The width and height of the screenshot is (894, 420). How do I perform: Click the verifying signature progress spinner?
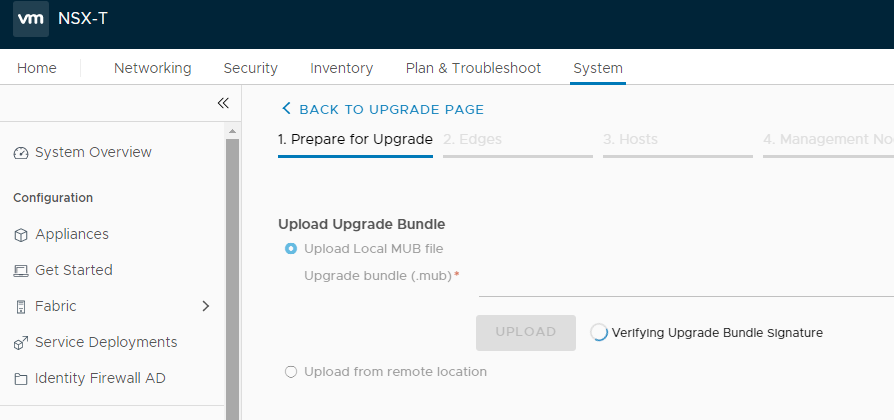tap(599, 332)
